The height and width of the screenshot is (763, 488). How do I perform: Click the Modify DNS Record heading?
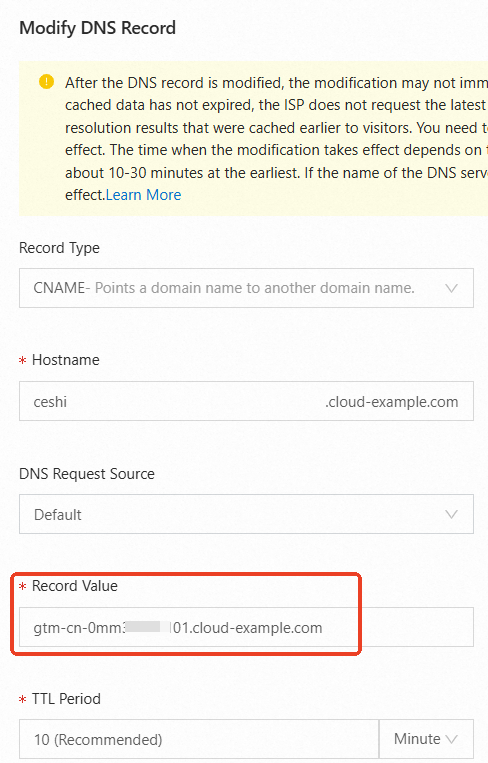coord(97,28)
